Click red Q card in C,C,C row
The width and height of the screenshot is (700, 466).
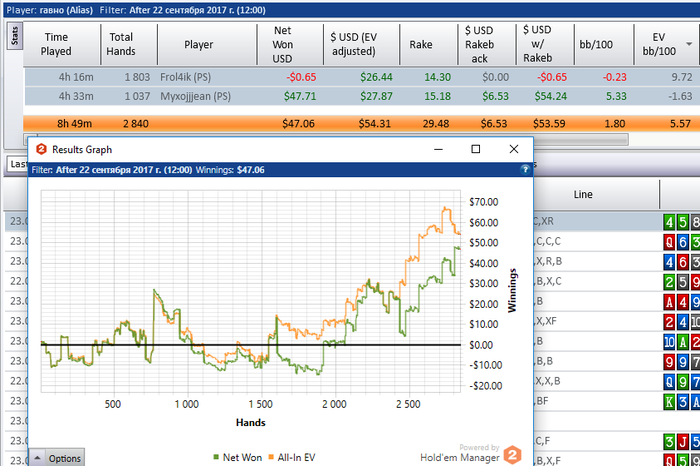[x=669, y=242]
